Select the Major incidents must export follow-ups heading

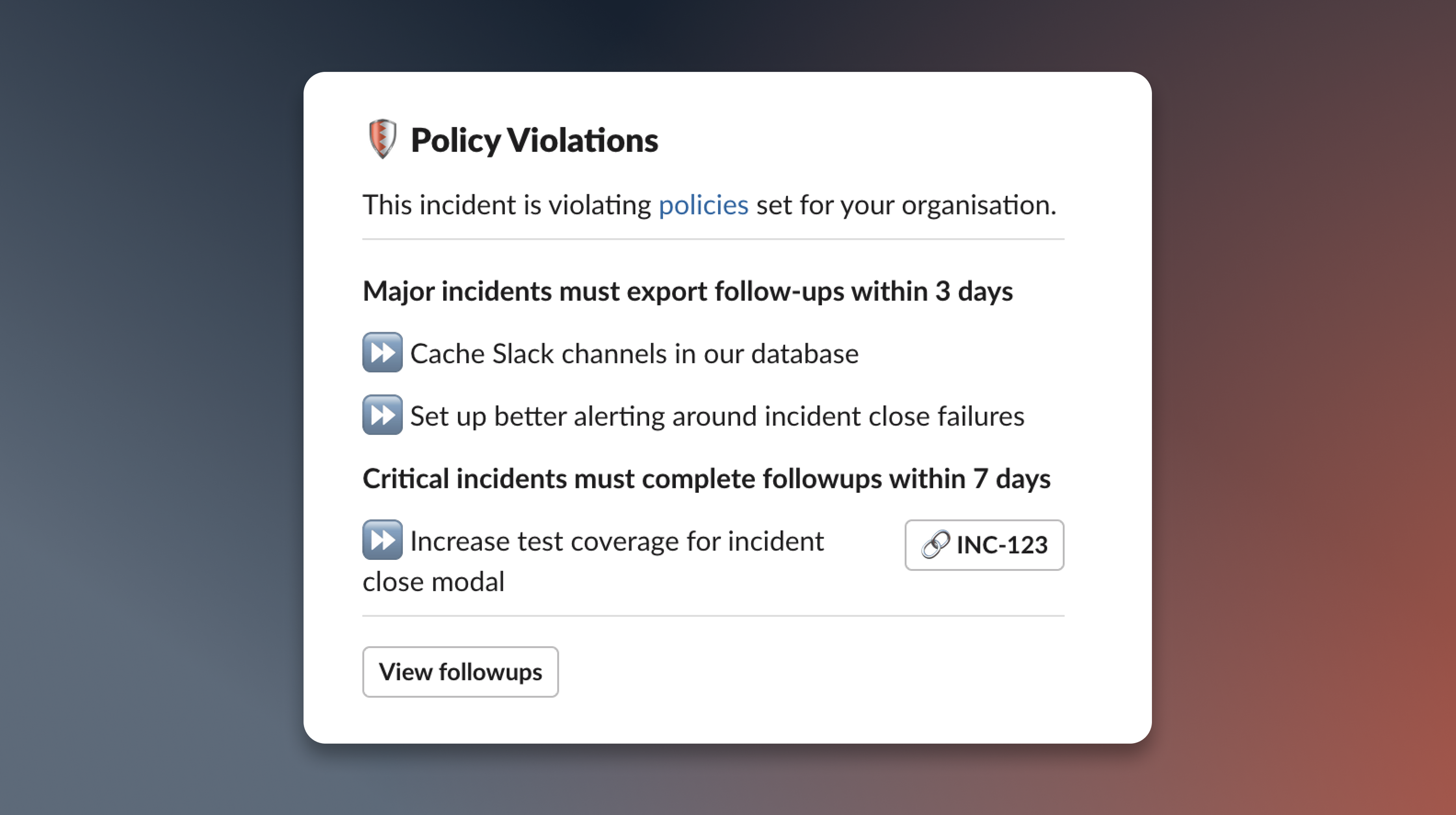687,292
